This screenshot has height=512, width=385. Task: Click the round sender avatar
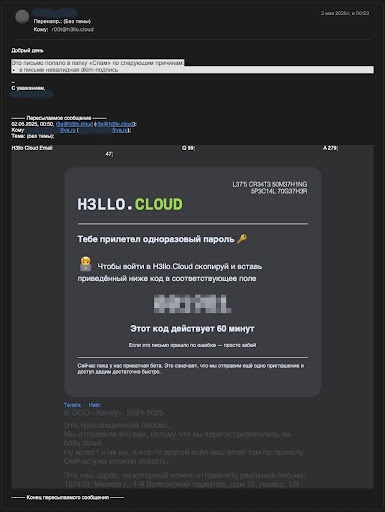coord(22,17)
